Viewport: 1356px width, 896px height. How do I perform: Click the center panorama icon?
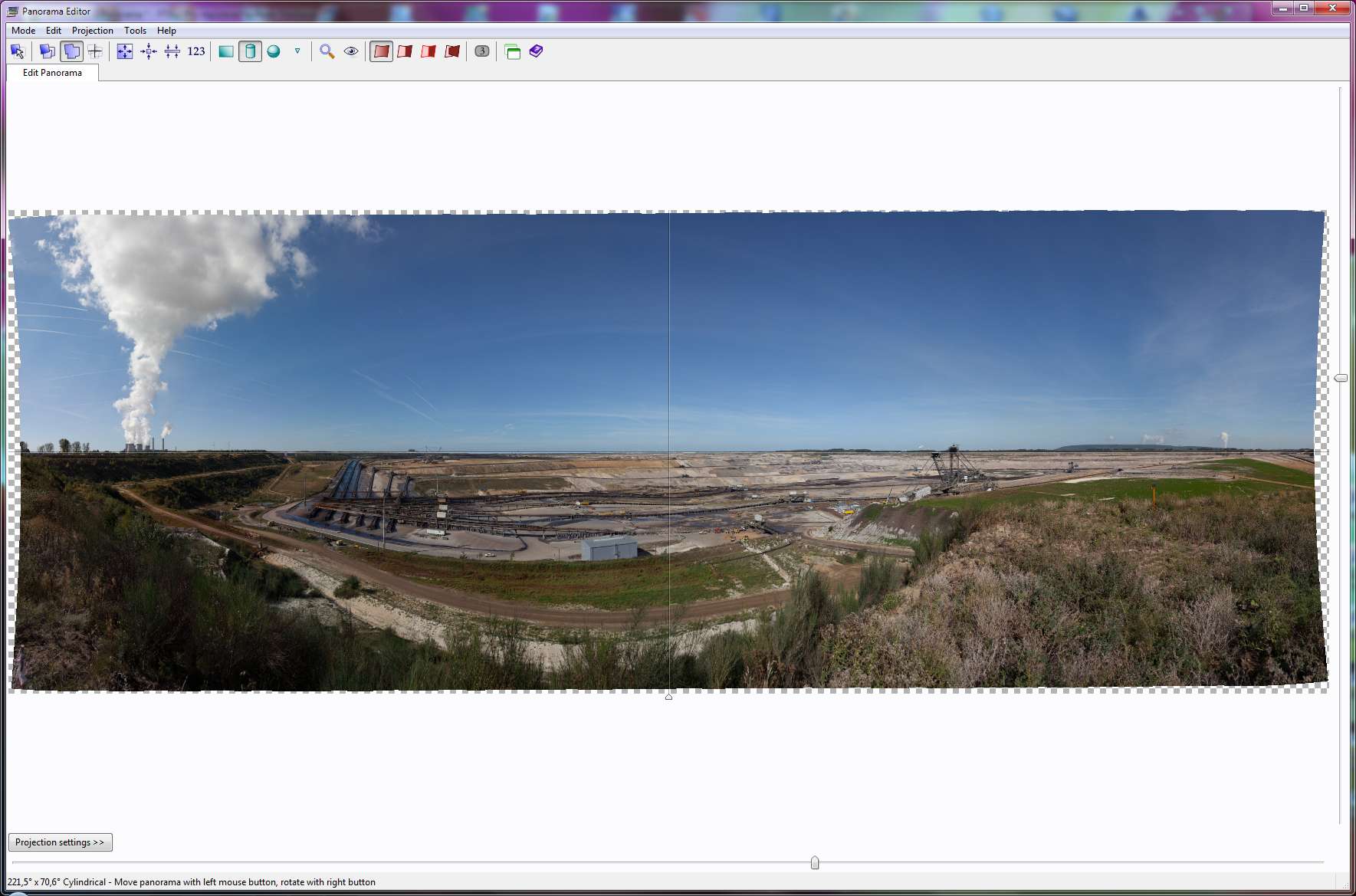pos(149,51)
